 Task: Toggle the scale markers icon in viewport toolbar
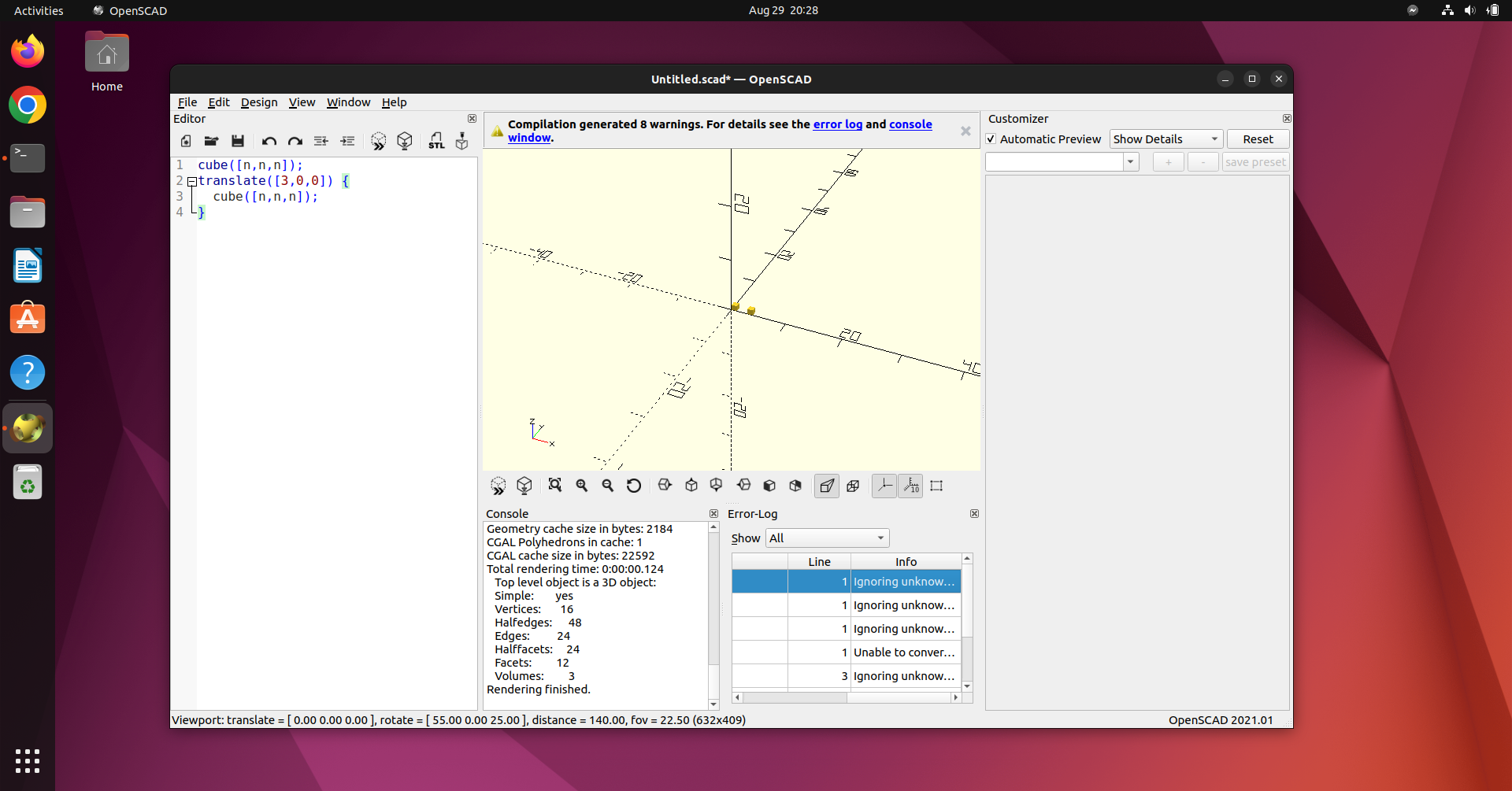[910, 486]
